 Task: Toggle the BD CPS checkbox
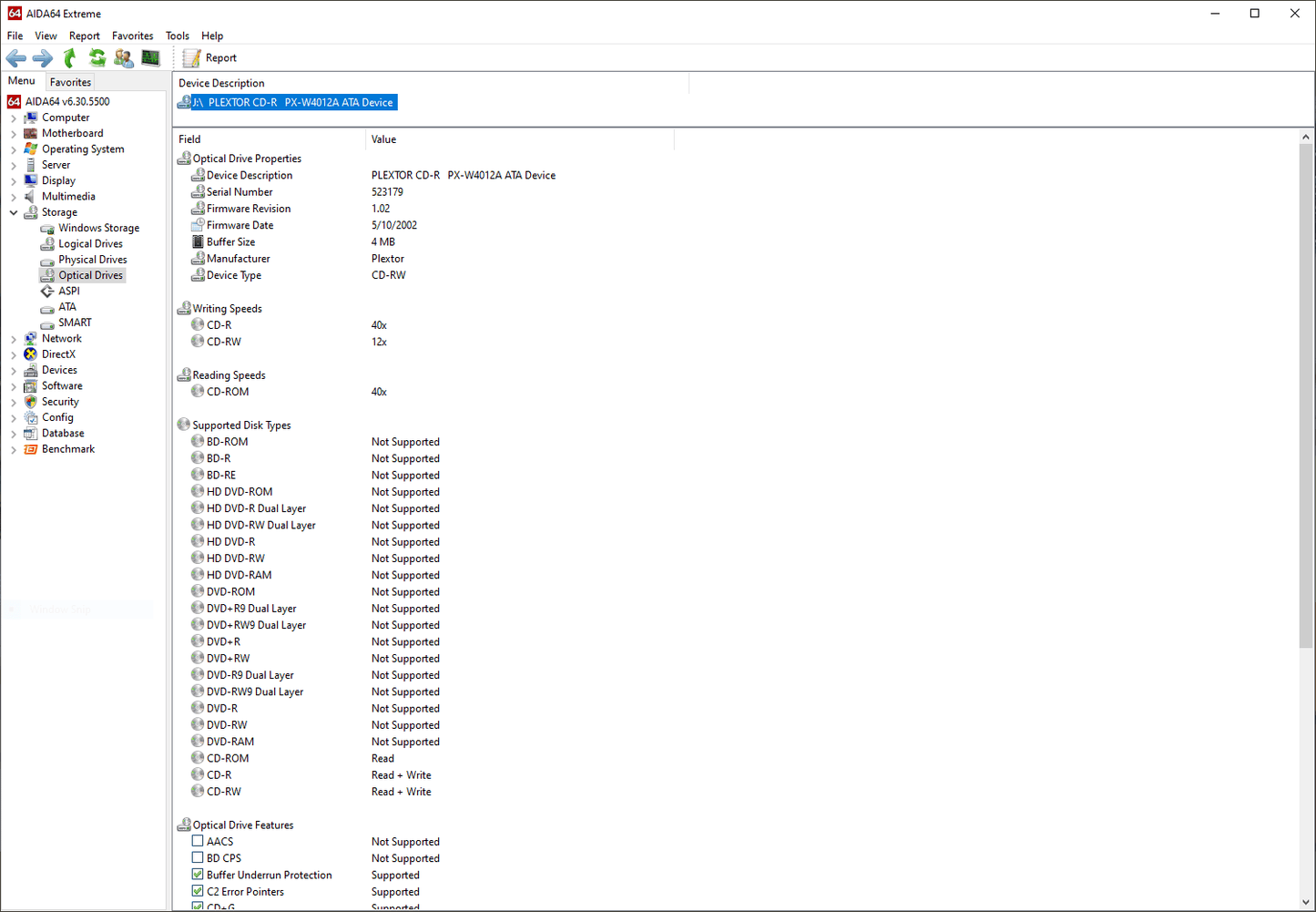click(x=198, y=858)
